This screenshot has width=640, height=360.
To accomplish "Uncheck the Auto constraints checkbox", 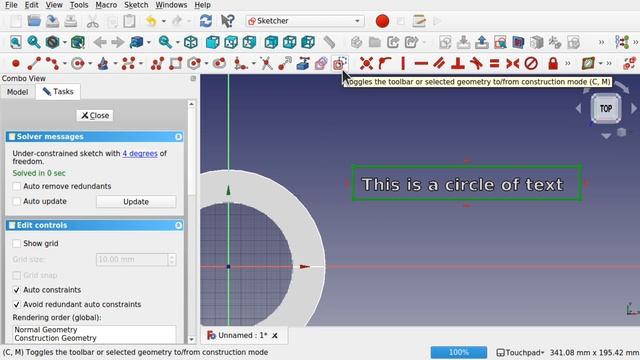I will [17, 290].
